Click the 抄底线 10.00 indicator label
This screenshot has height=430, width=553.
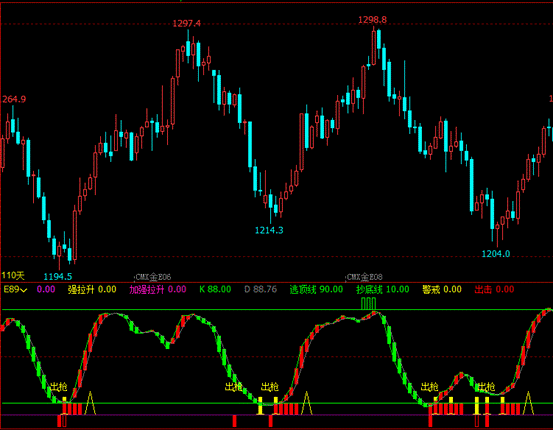pos(383,290)
